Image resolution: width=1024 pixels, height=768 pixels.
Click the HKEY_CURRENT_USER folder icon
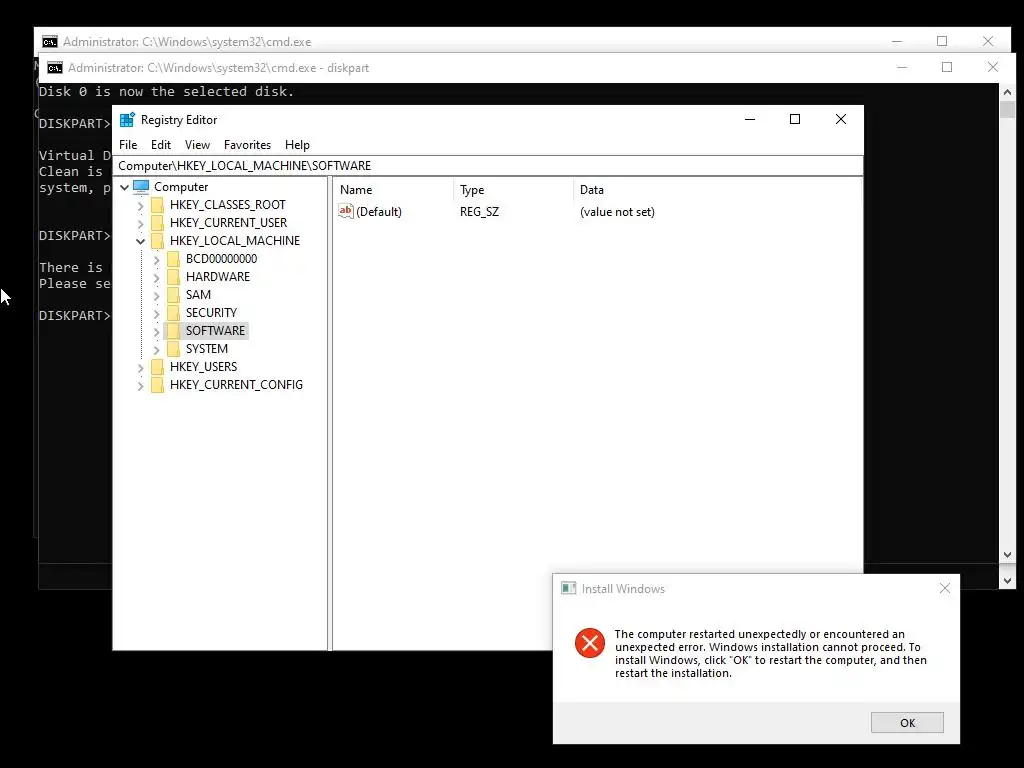[157, 223]
